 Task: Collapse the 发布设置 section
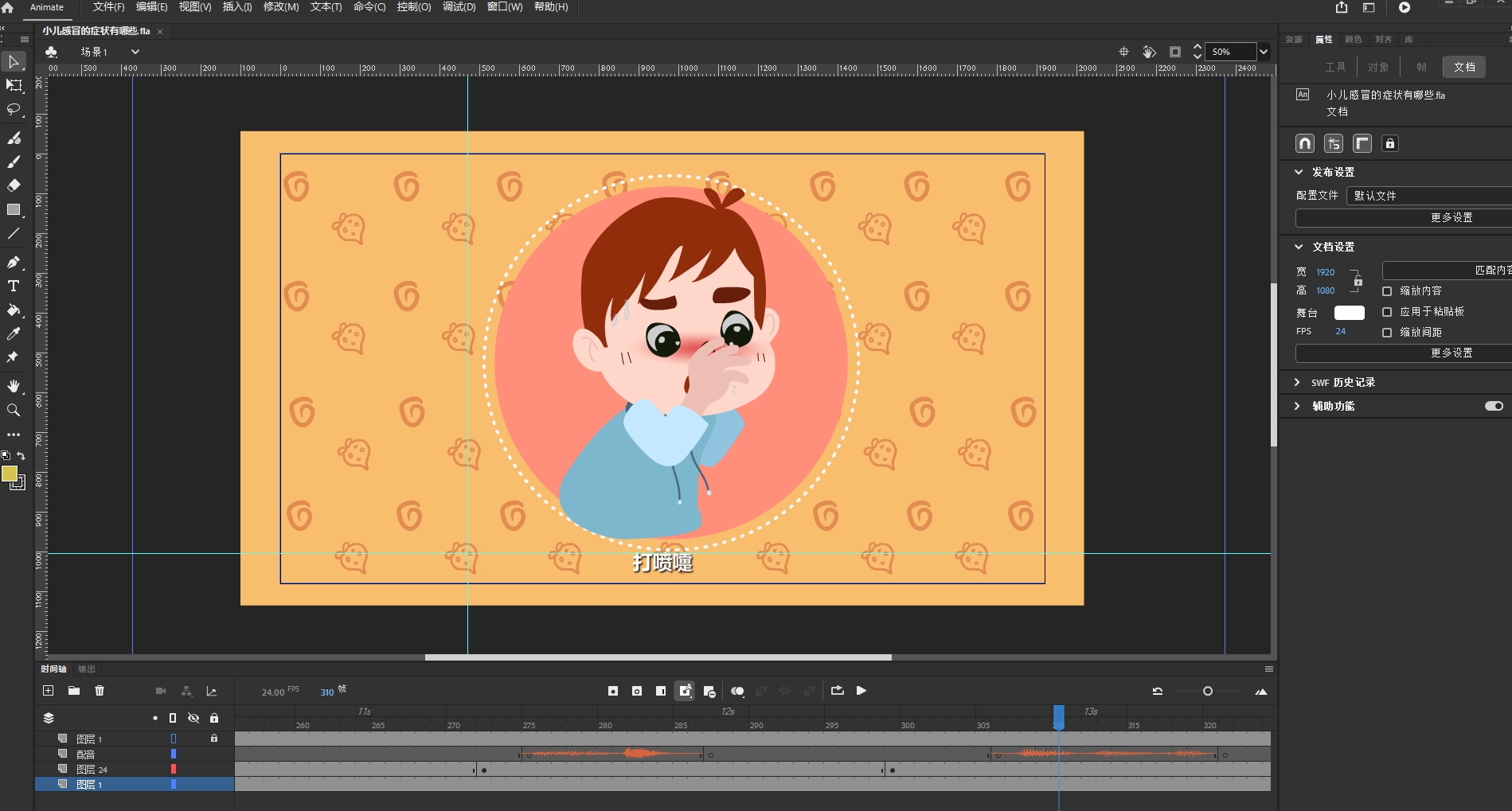[x=1299, y=172]
